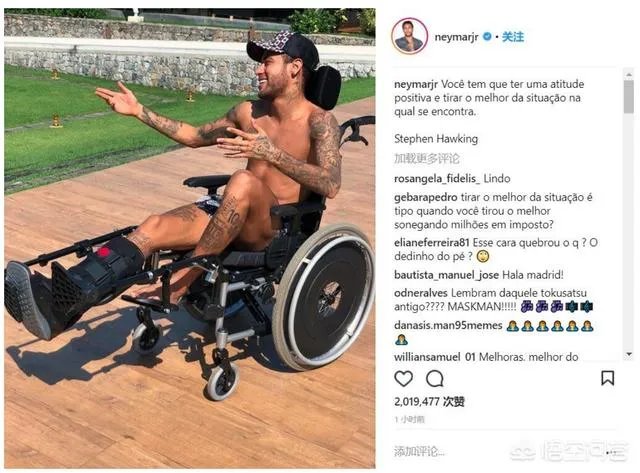Open neymarjr username in the header
640x473 pixels.
(456, 37)
